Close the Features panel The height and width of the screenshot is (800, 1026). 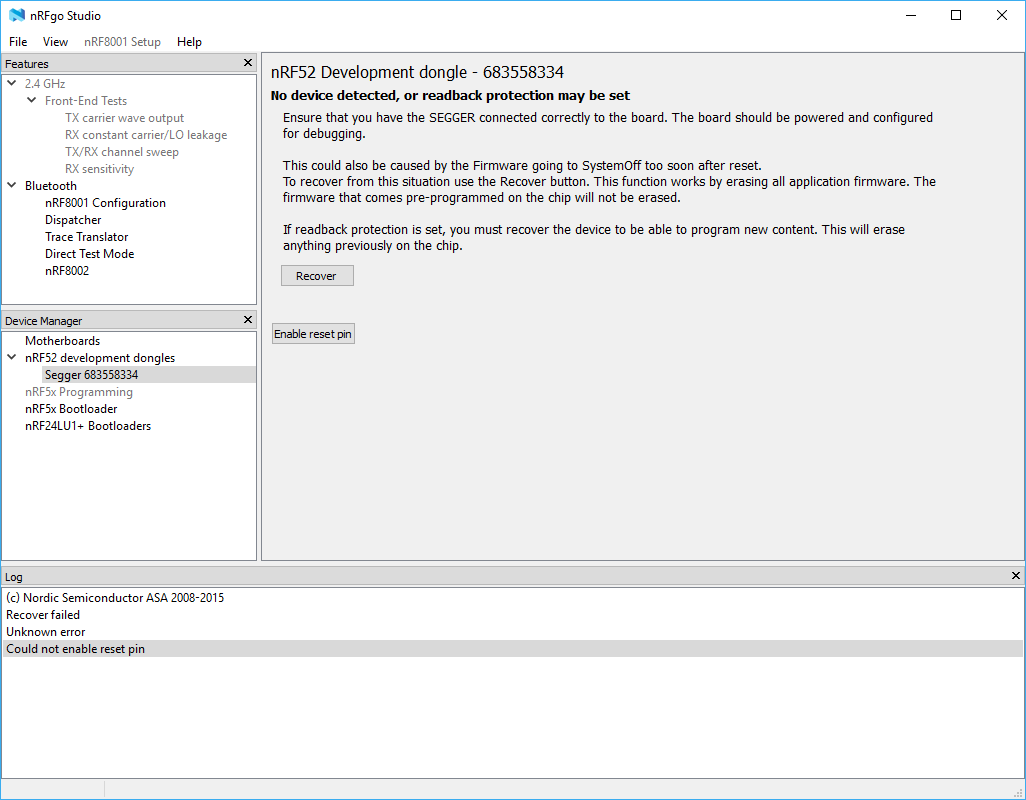coord(248,63)
